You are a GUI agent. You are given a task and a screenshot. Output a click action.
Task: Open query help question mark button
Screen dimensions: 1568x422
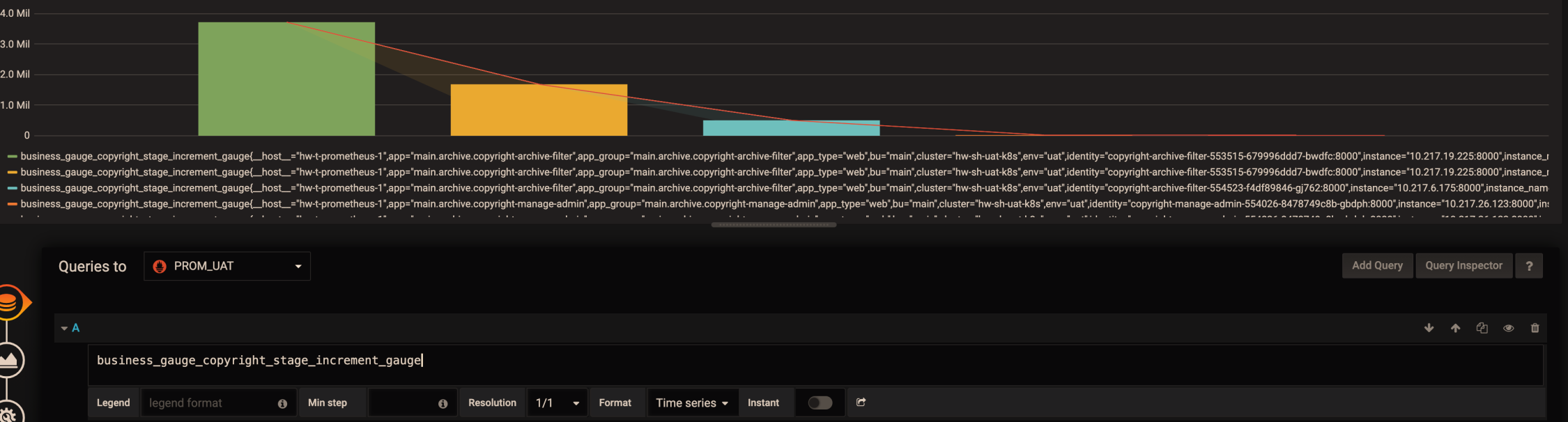1529,266
